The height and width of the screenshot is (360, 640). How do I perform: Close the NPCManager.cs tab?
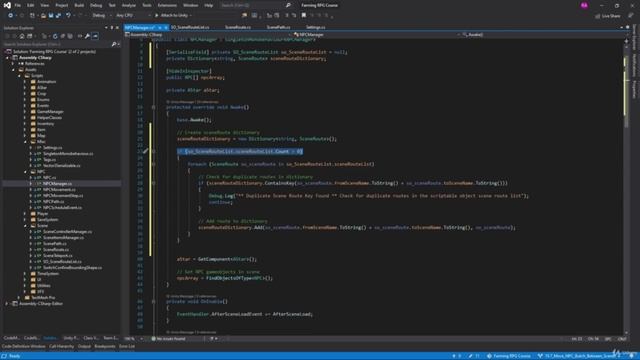166,27
